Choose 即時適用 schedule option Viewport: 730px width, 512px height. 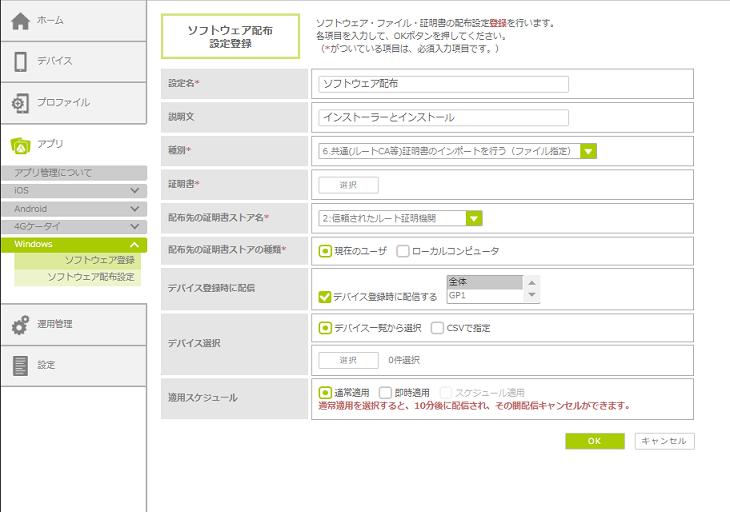pyautogui.click(x=386, y=393)
